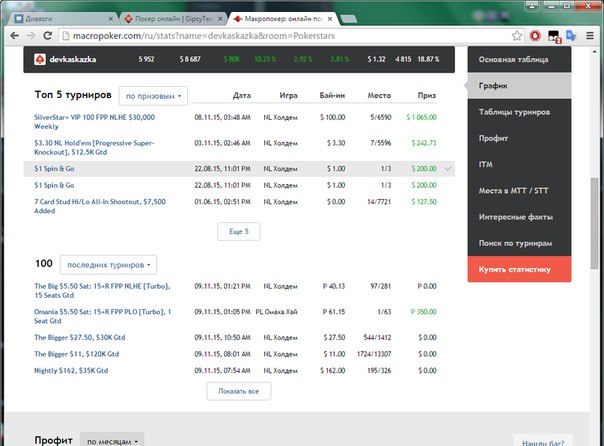Click the PokerStars icon beside devkaskazka
This screenshot has height=446, width=604.
click(40, 59)
